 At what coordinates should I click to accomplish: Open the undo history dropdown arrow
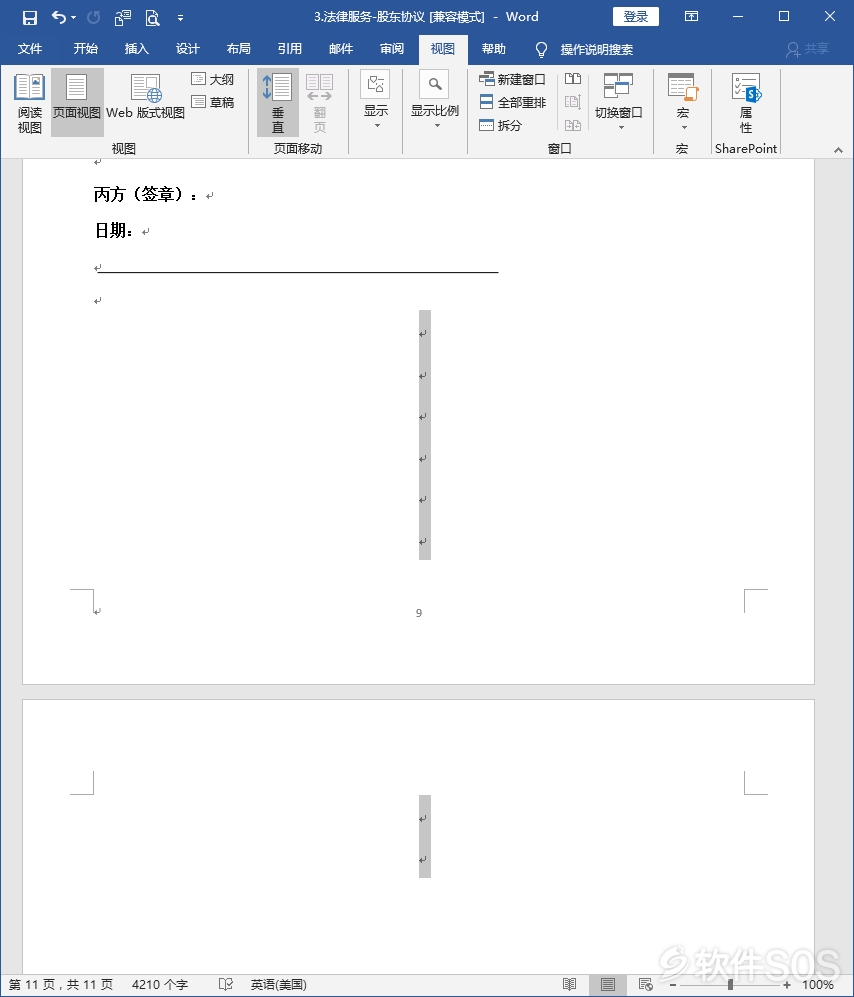point(74,17)
